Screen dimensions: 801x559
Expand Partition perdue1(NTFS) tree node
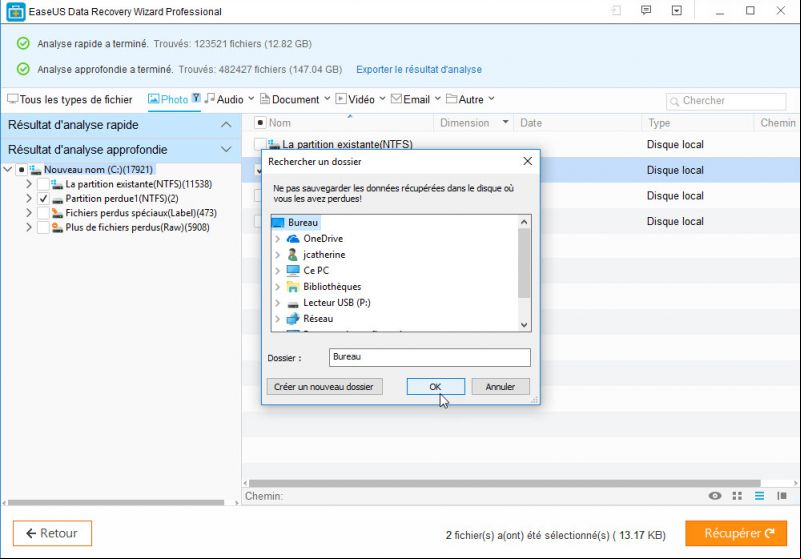pos(29,198)
